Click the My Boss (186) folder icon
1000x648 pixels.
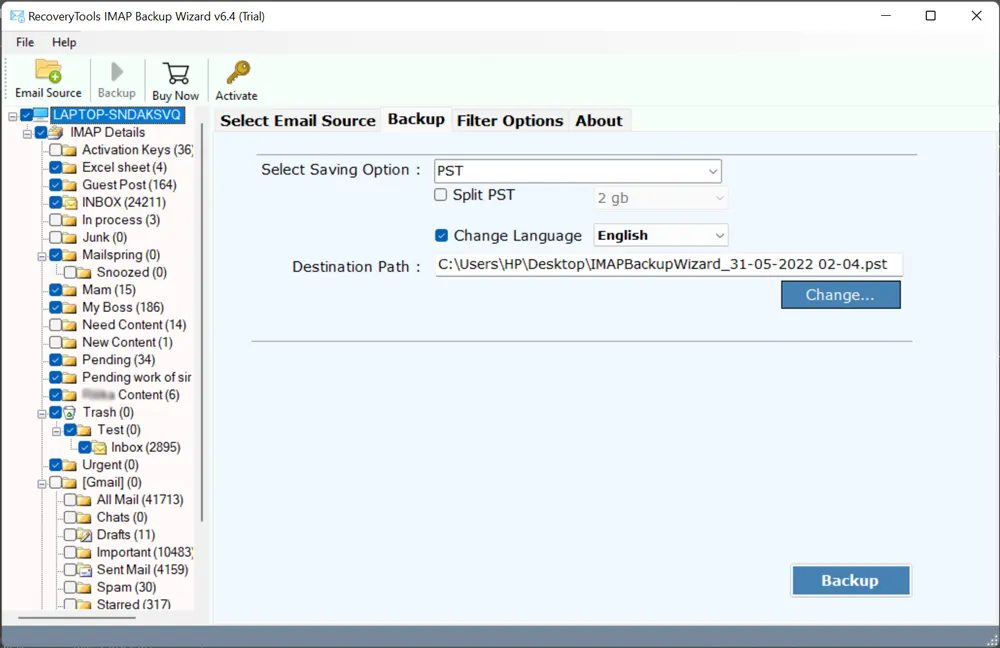click(70, 307)
